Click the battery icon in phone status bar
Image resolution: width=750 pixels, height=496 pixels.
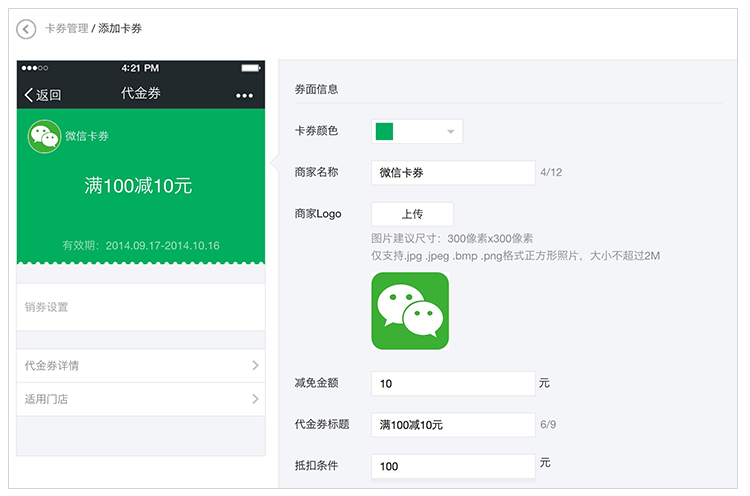(251, 68)
